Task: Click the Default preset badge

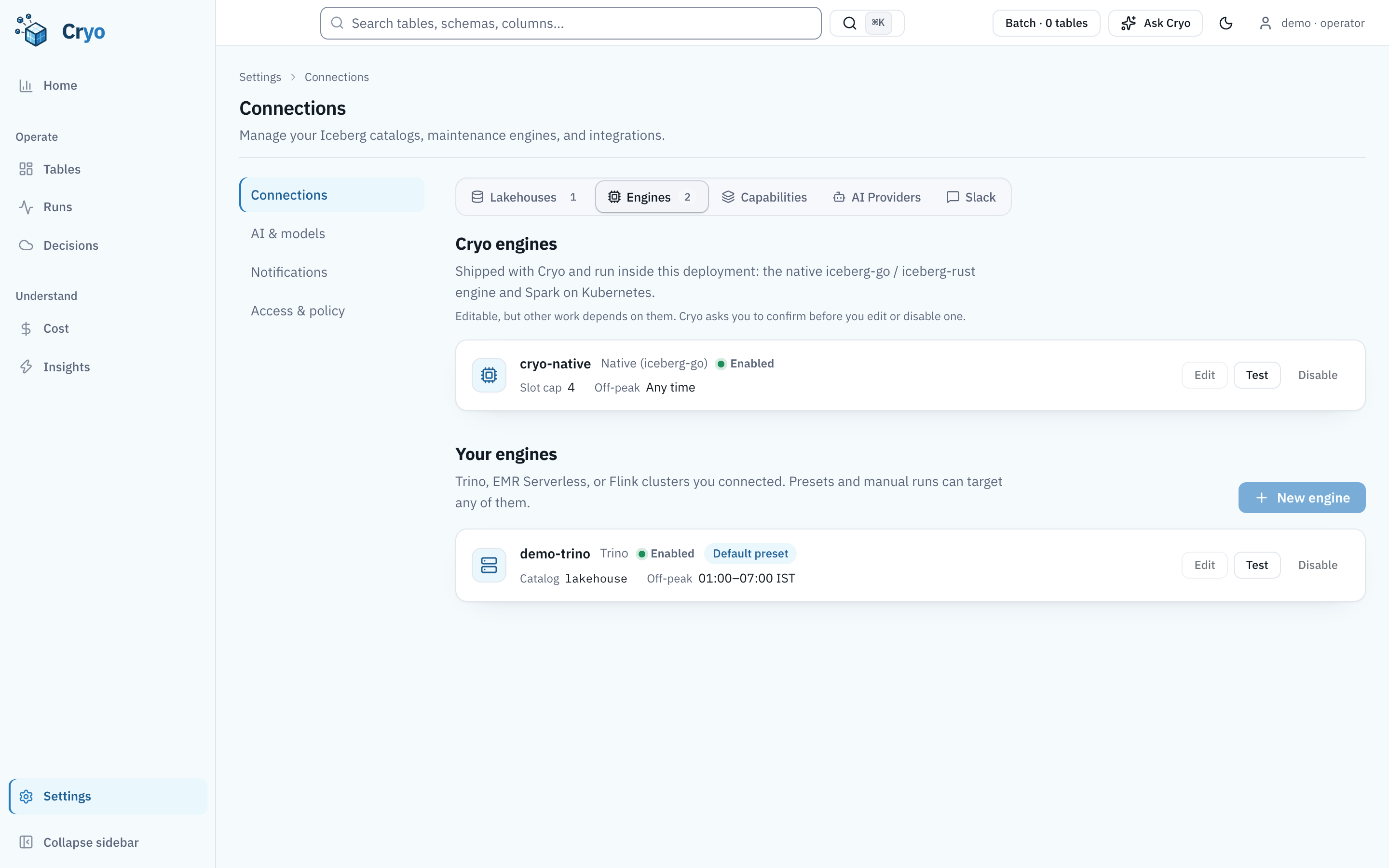Action: (750, 554)
